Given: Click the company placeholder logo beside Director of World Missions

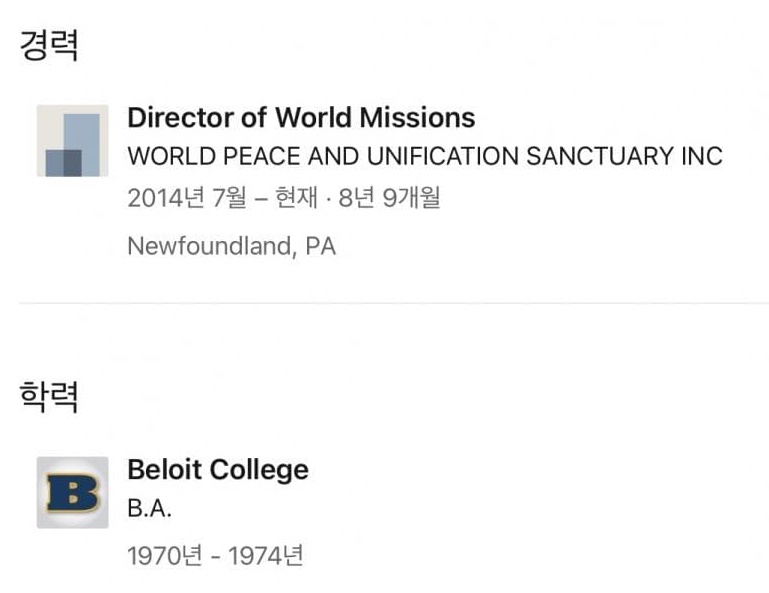Looking at the screenshot, I should pos(72,141).
